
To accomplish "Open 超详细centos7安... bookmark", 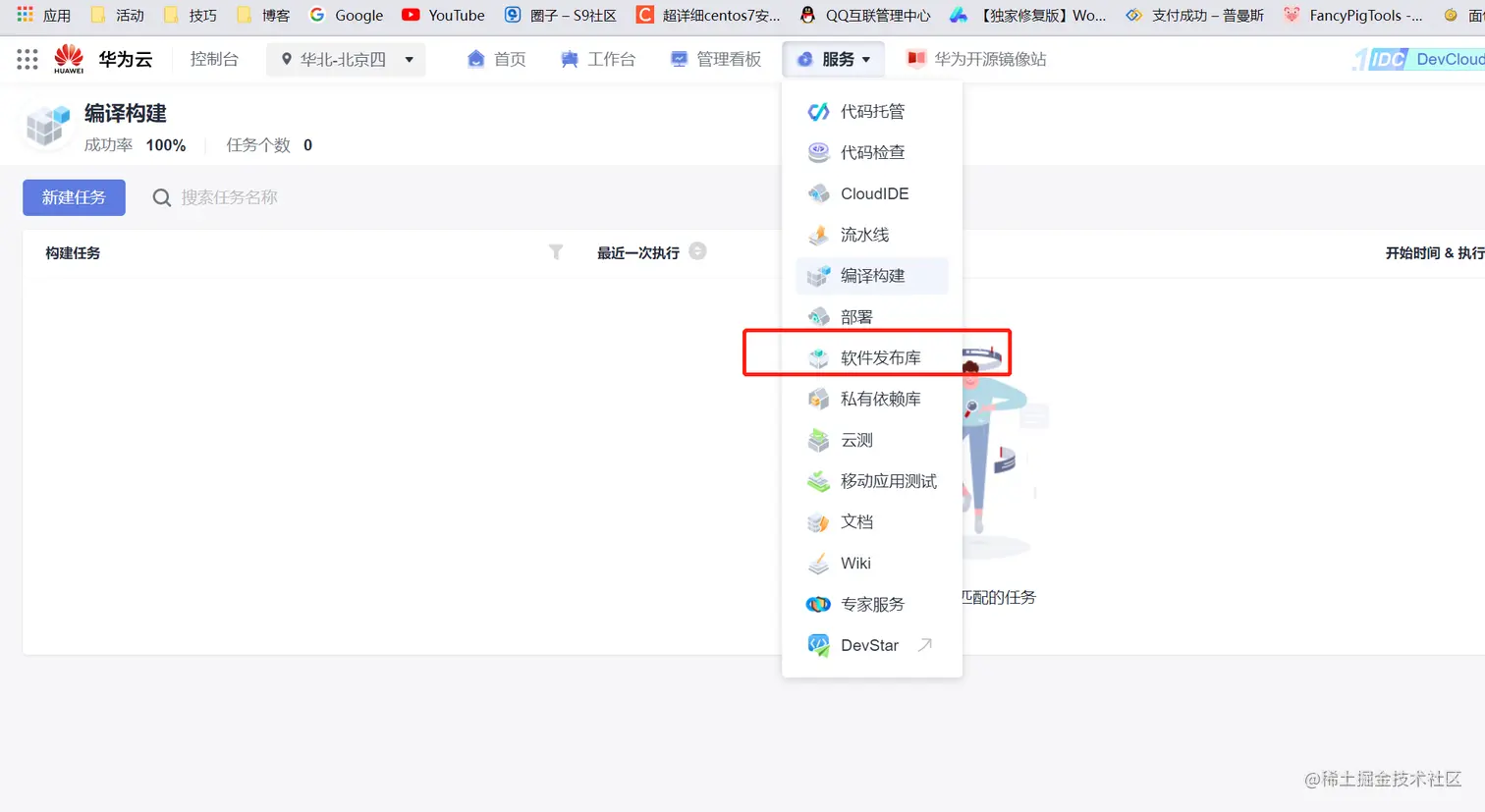I will 708,15.
